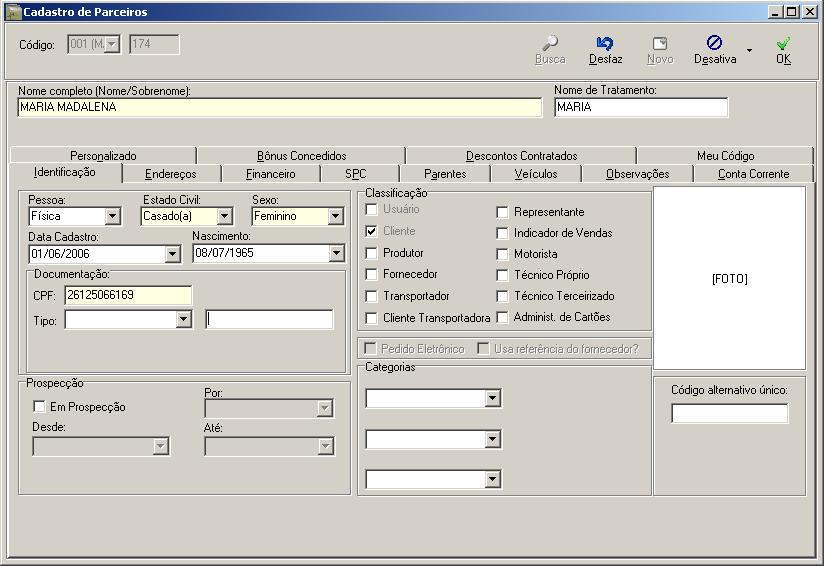Click the Busca magnifier icon
Screen dimensions: 824x566
click(550, 43)
